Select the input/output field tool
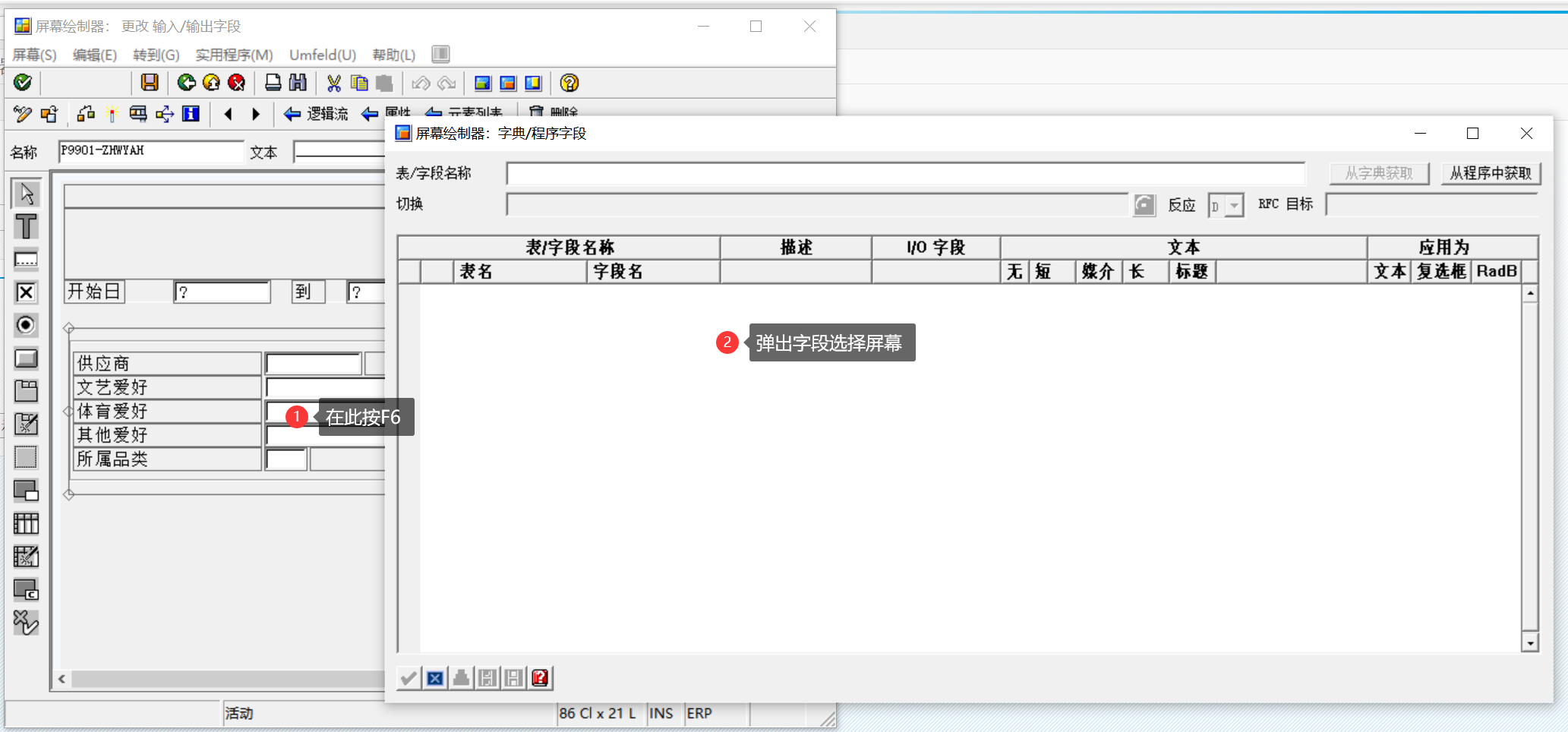This screenshot has width=1568, height=732. click(x=26, y=259)
